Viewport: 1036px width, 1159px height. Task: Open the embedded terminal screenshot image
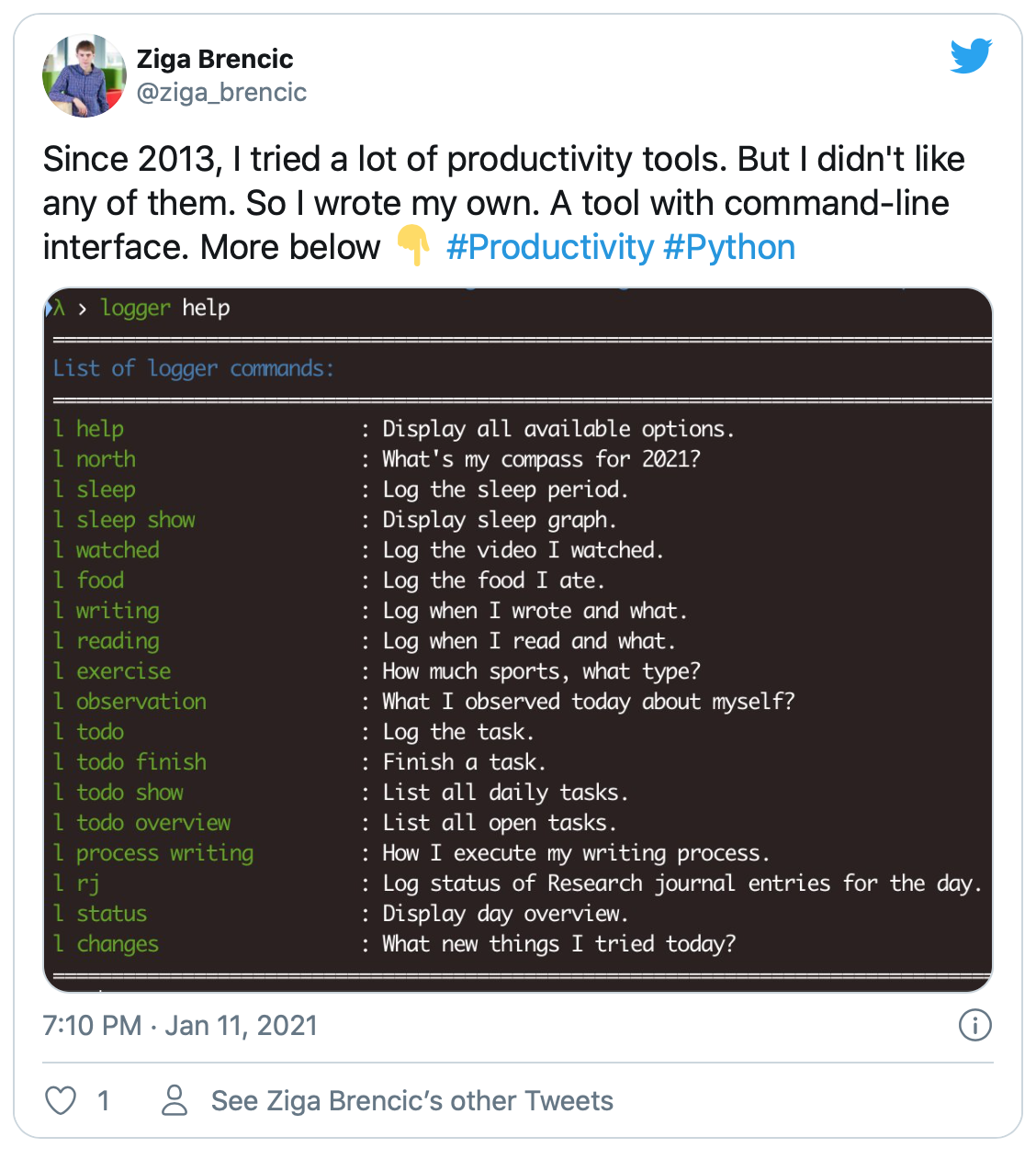(518, 639)
